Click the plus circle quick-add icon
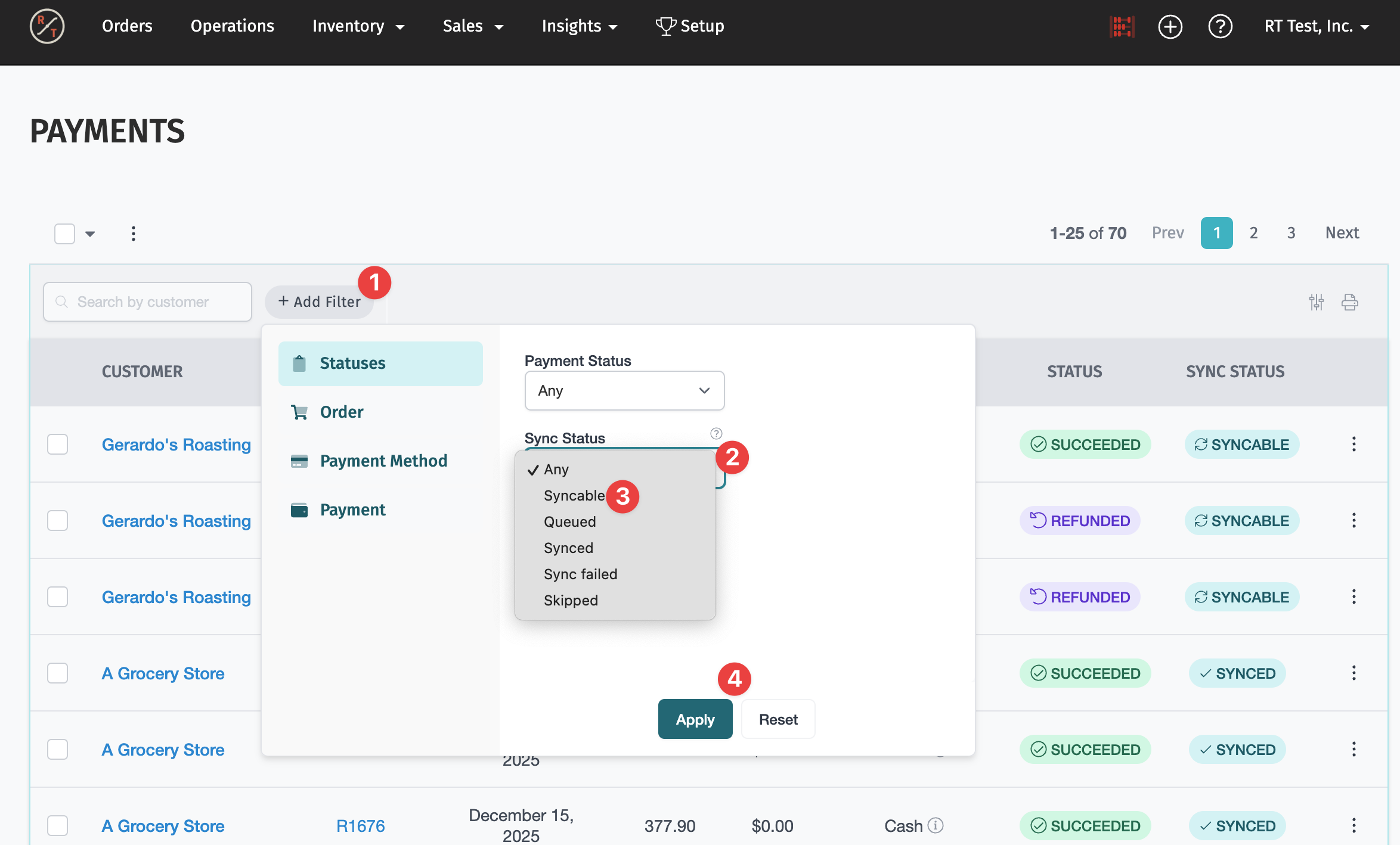The image size is (1400, 845). coord(1170,27)
